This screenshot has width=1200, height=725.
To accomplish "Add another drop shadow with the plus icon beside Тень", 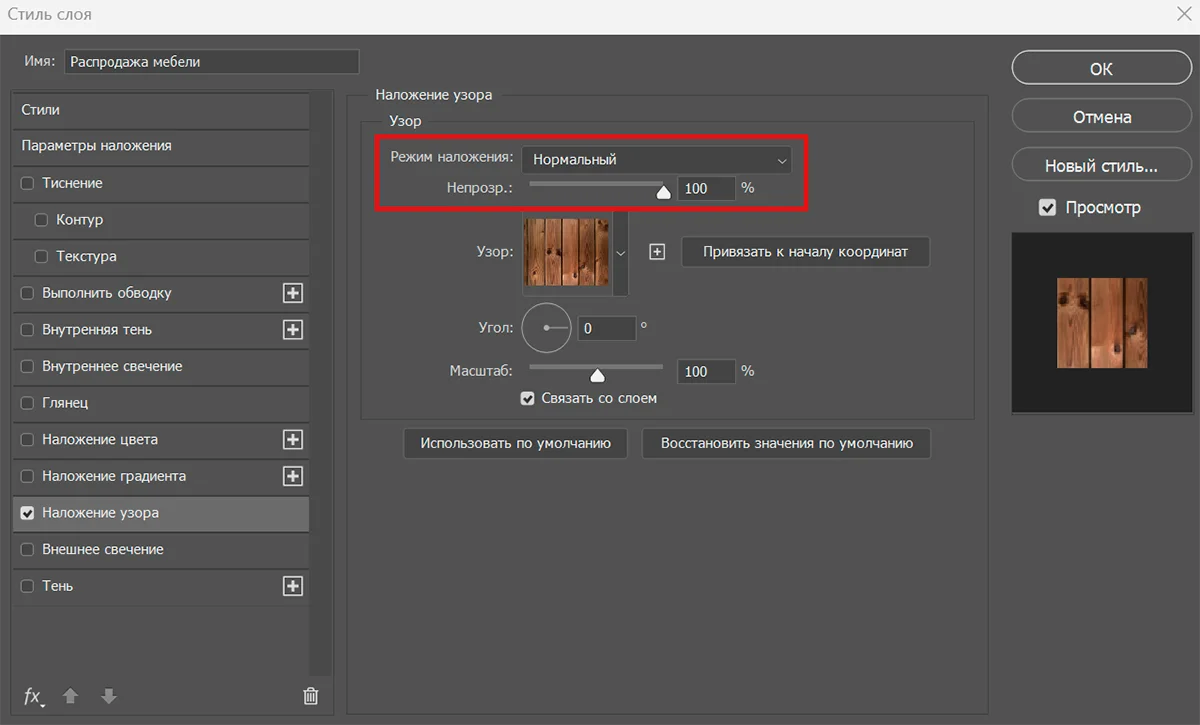I will pos(293,586).
